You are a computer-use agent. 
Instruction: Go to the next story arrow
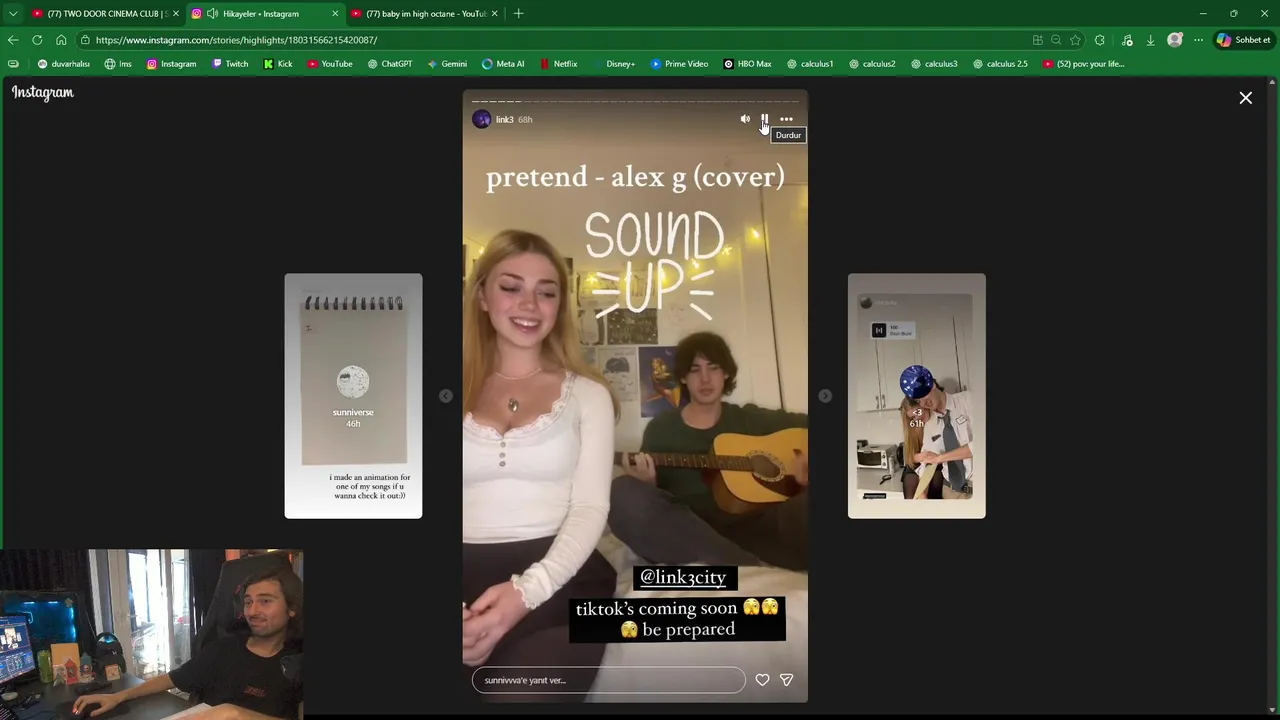click(825, 396)
